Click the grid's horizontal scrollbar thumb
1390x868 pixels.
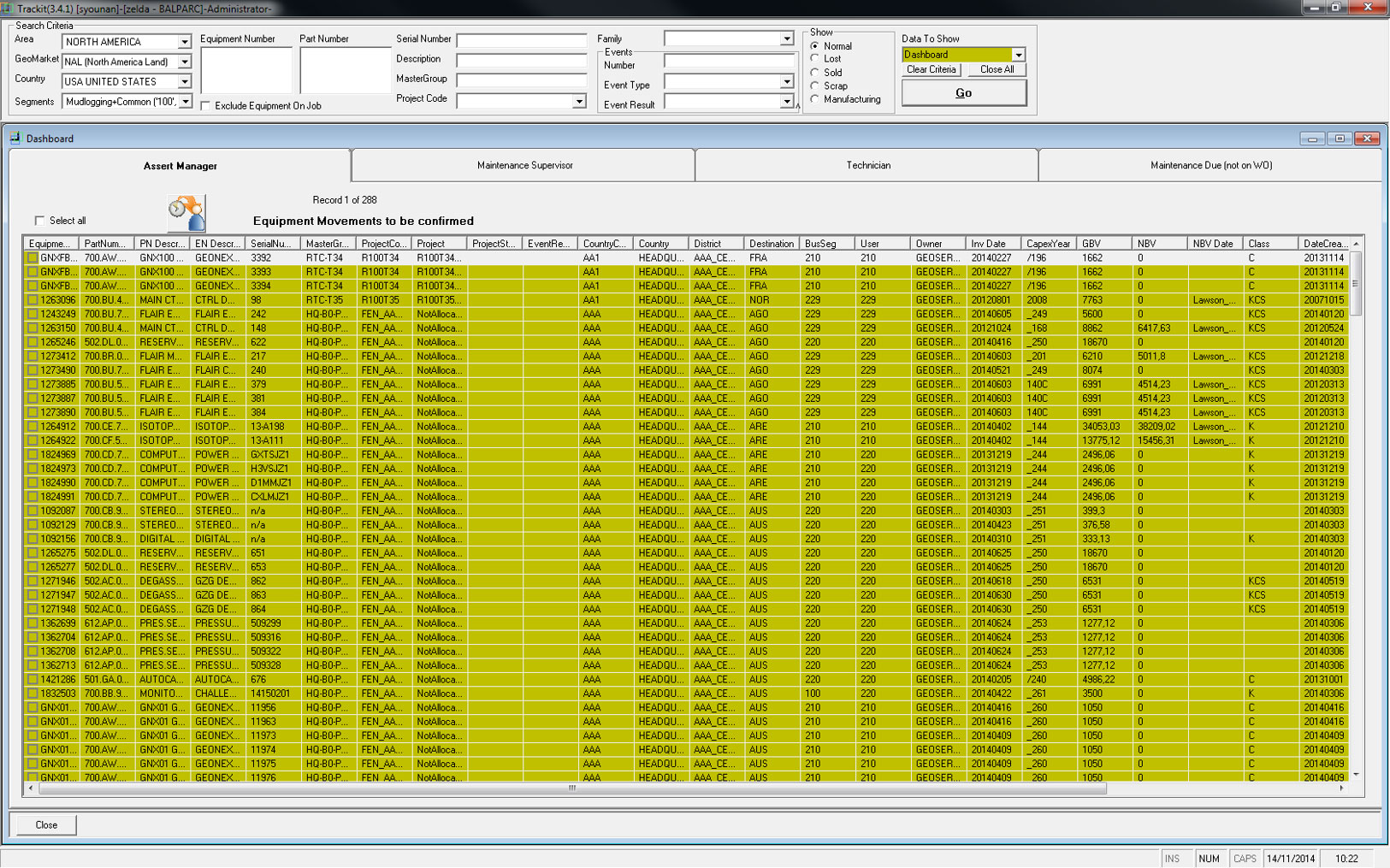[x=571, y=788]
